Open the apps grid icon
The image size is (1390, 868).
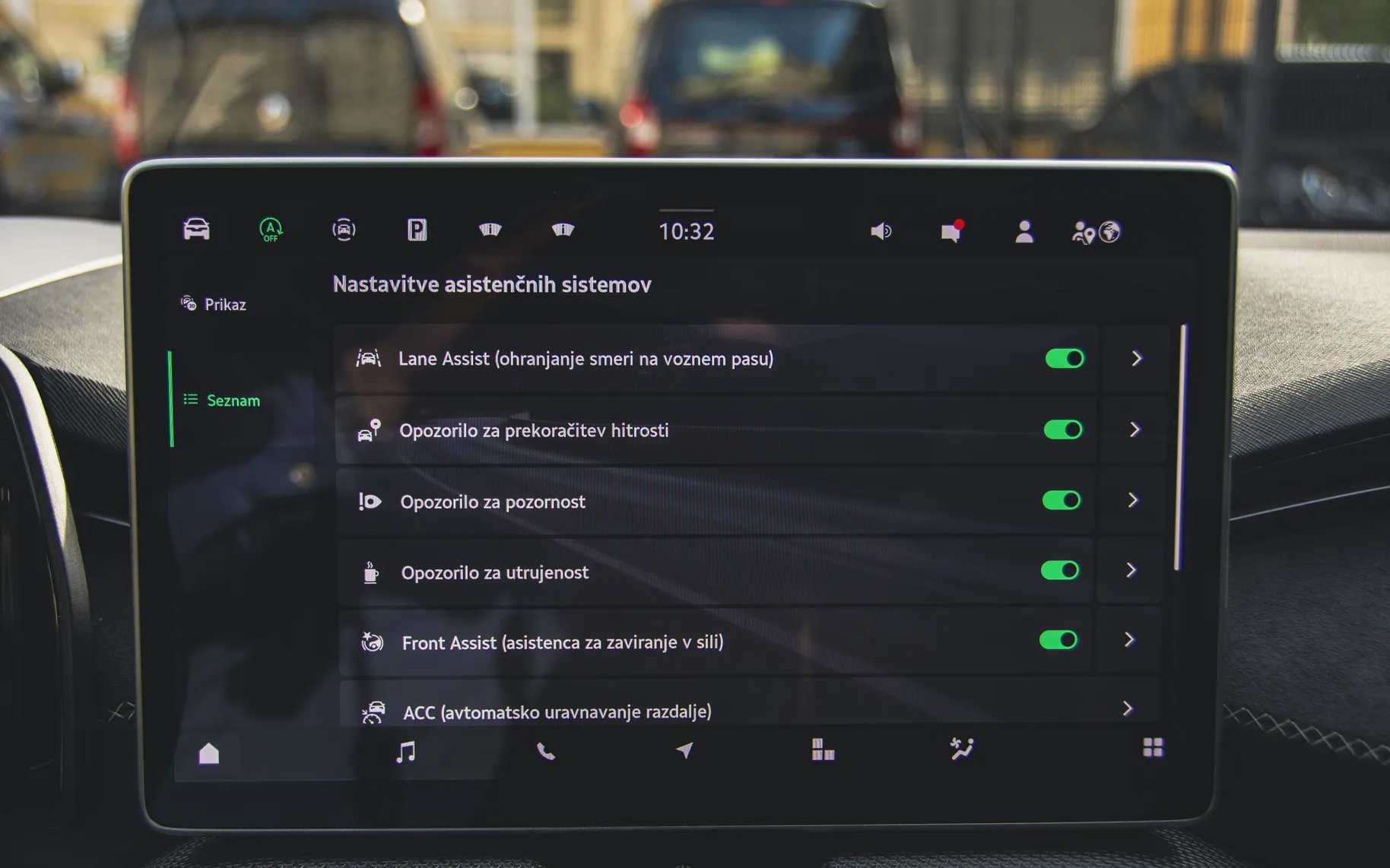1153,748
